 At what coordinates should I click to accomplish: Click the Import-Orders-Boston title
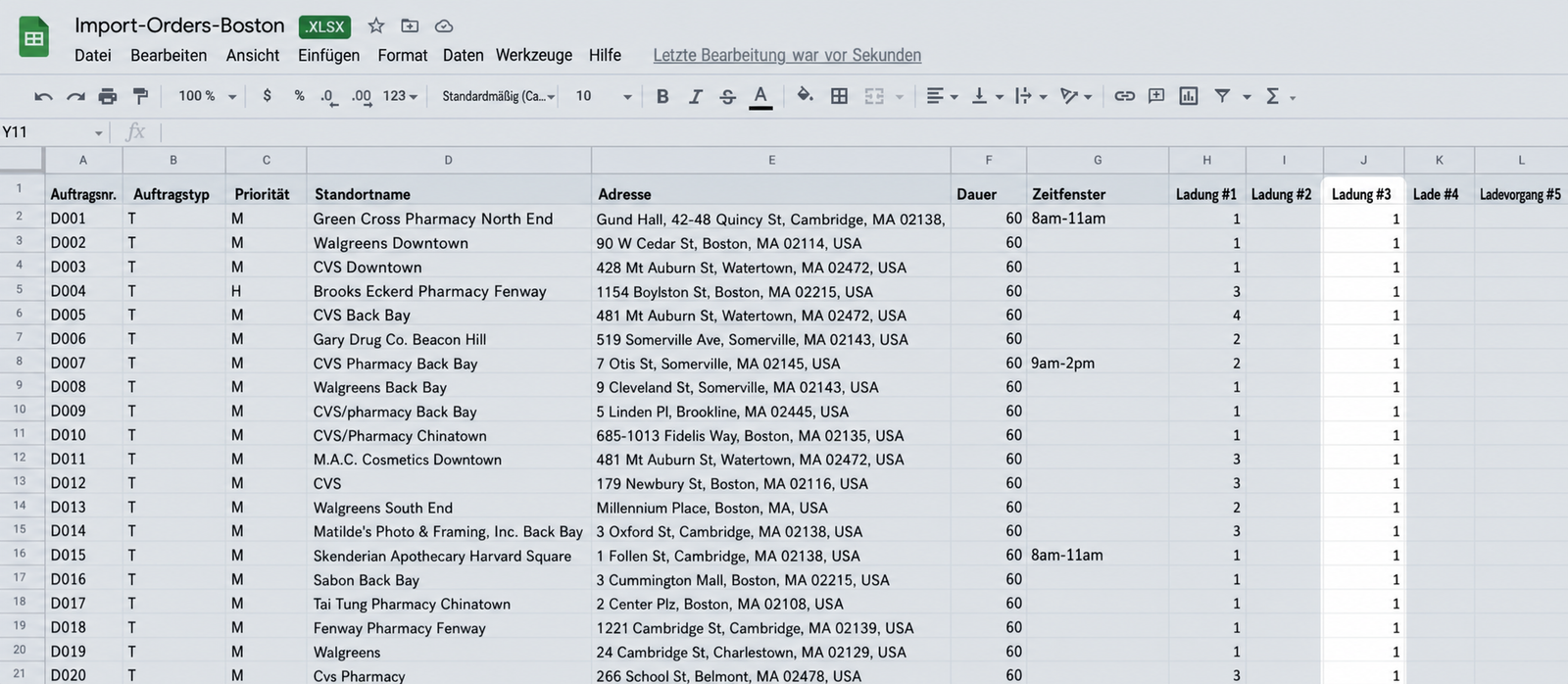(179, 25)
